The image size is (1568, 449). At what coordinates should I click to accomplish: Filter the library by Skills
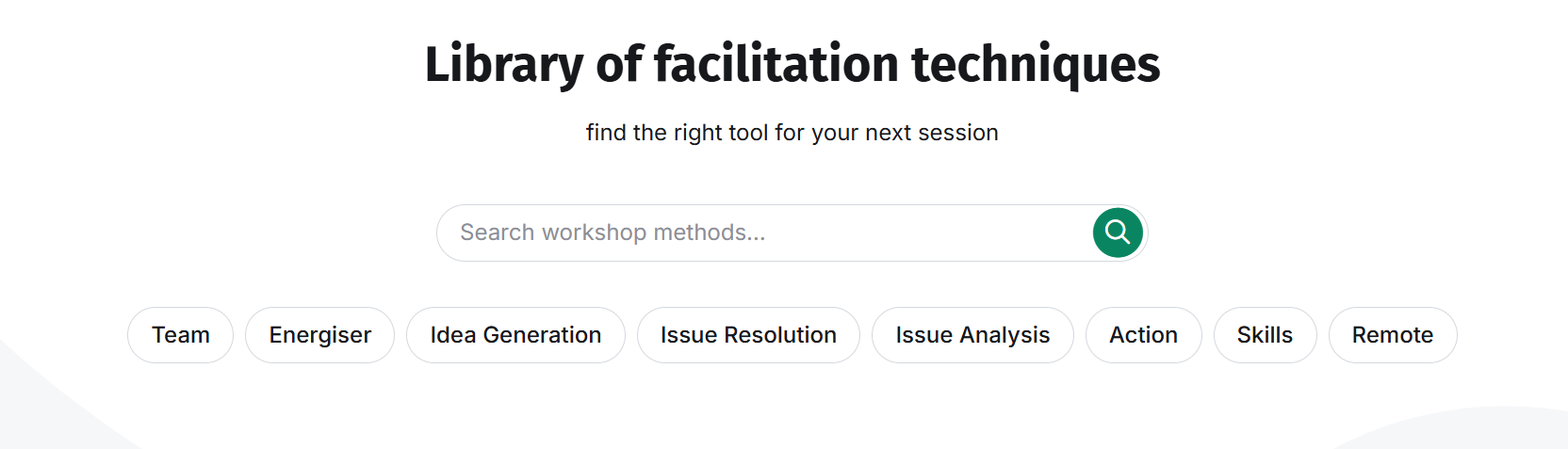coord(1265,335)
